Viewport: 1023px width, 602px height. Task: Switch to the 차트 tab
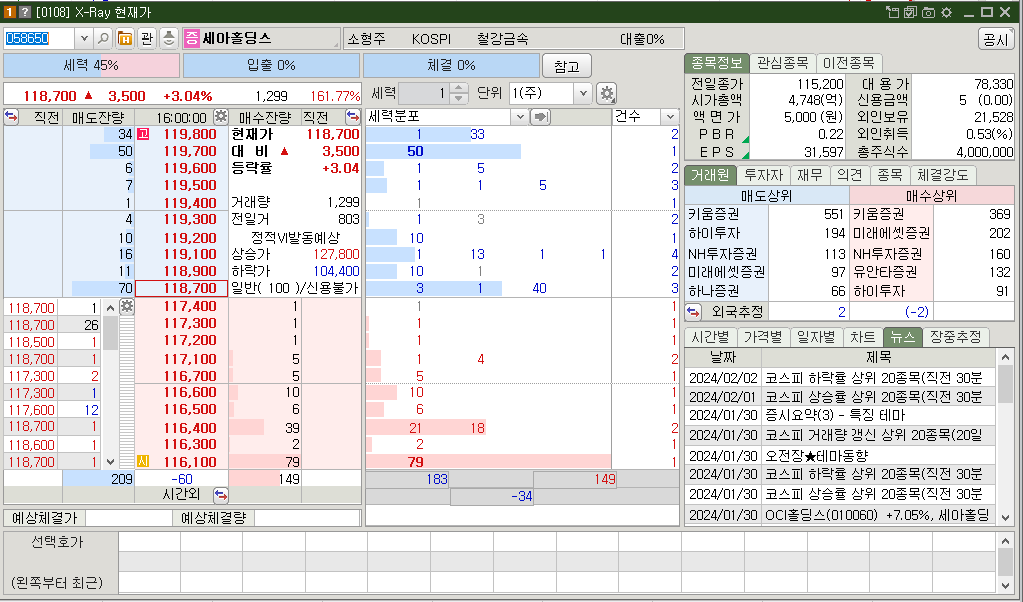(x=862, y=337)
